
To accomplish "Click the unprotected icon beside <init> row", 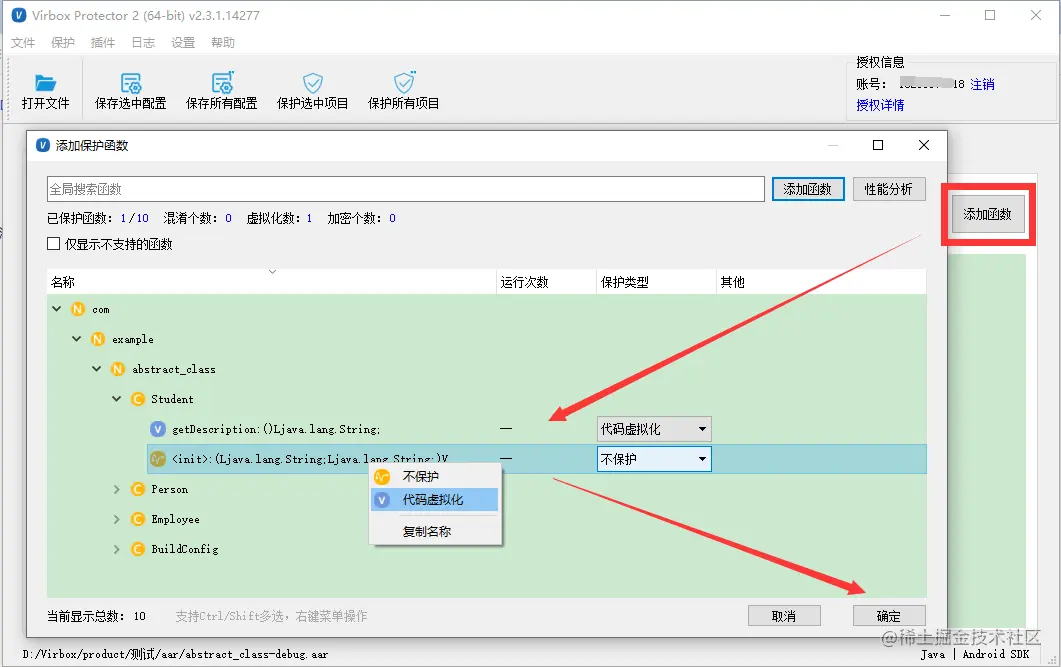I will (x=158, y=459).
